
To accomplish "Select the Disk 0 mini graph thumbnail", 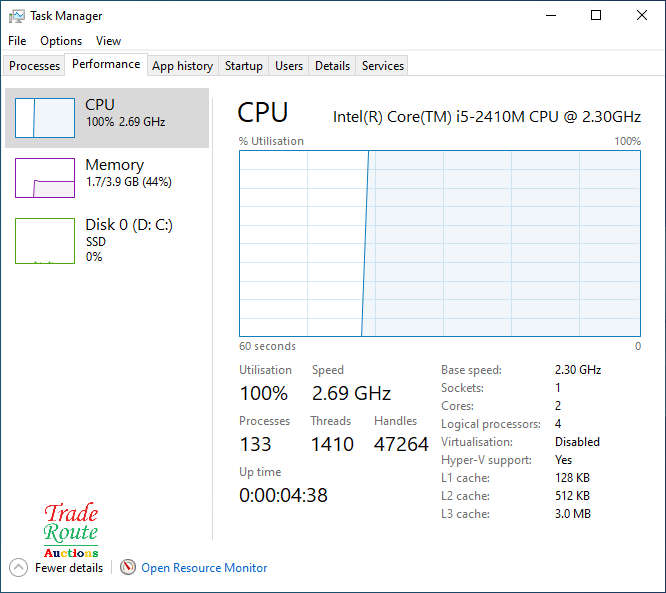I will [45, 241].
